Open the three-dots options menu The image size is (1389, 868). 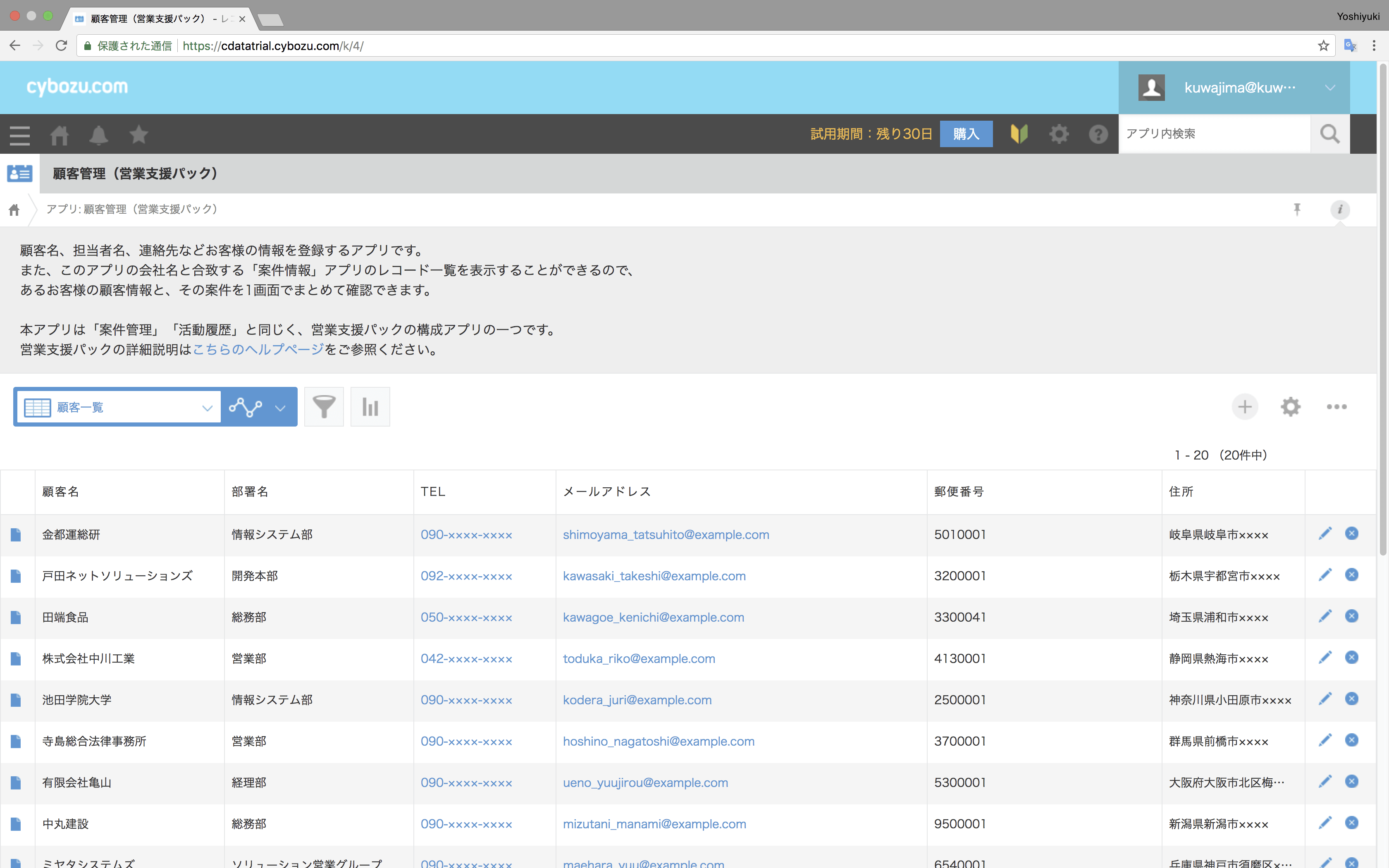(1336, 407)
